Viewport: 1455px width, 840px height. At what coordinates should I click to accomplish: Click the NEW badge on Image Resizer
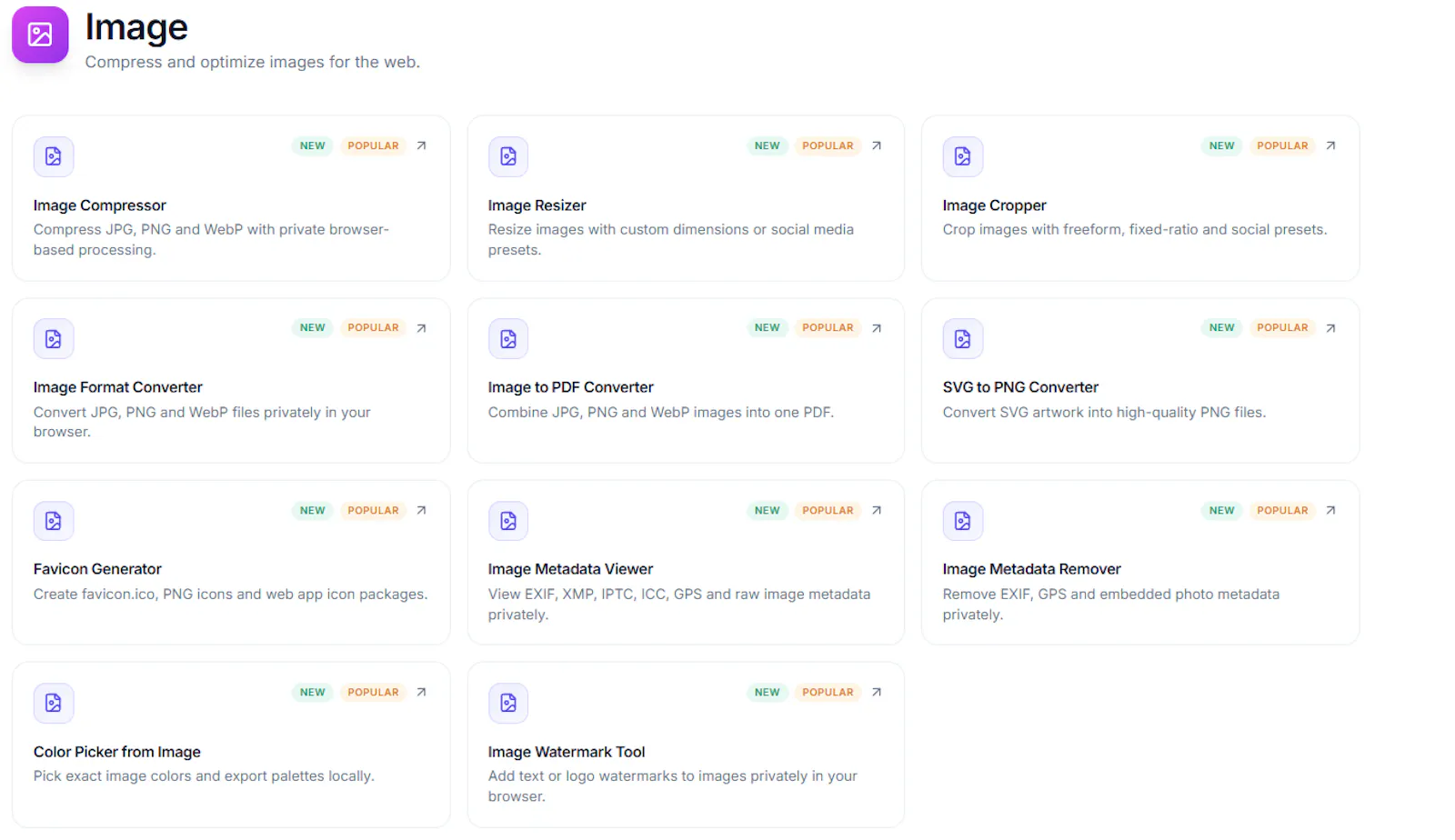[x=768, y=145]
